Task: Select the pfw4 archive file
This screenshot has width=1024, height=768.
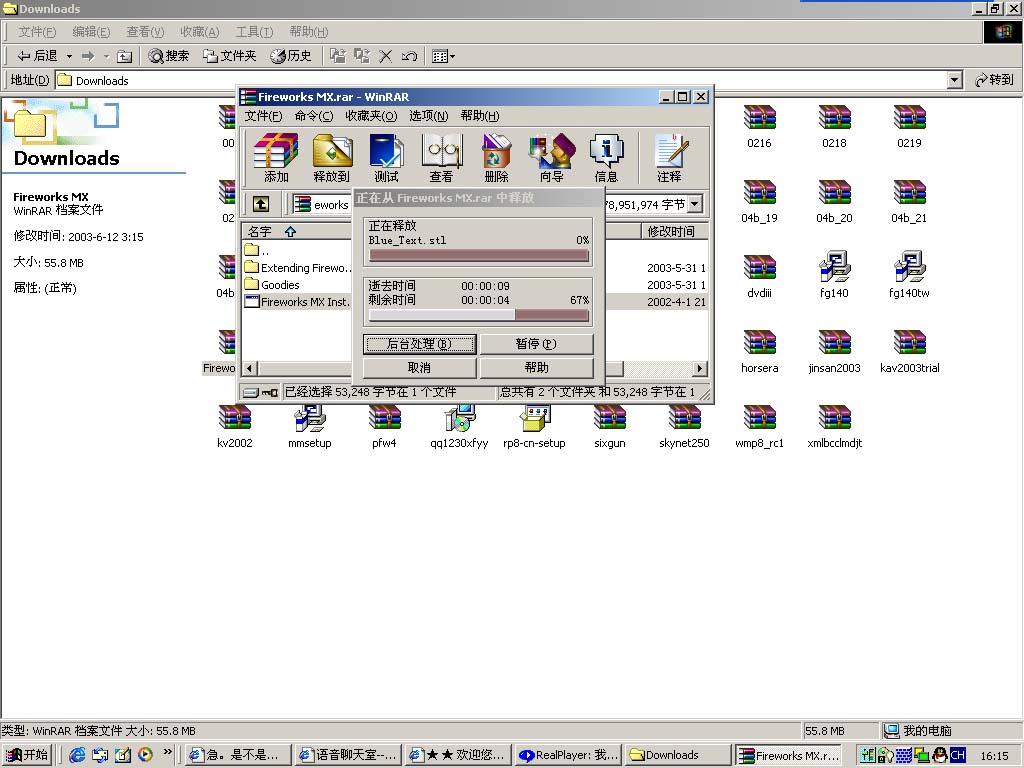Action: click(x=384, y=427)
